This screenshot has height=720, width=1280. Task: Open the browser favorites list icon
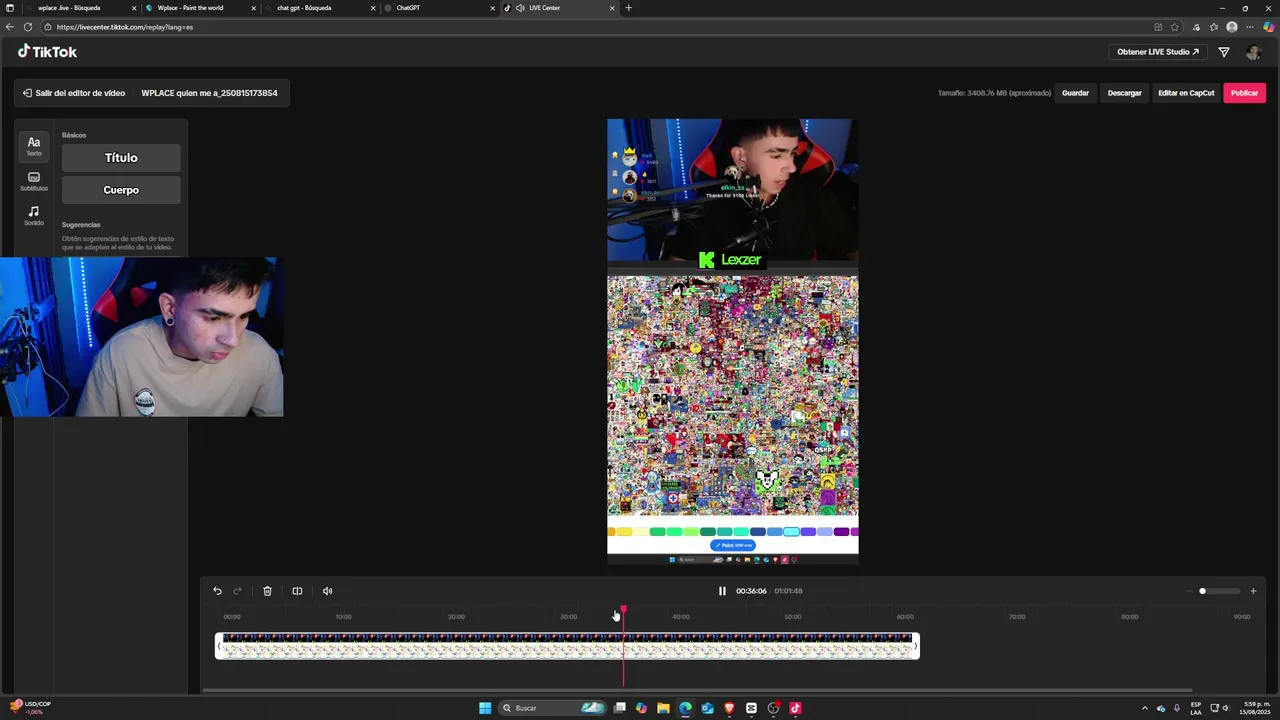click(x=1213, y=27)
